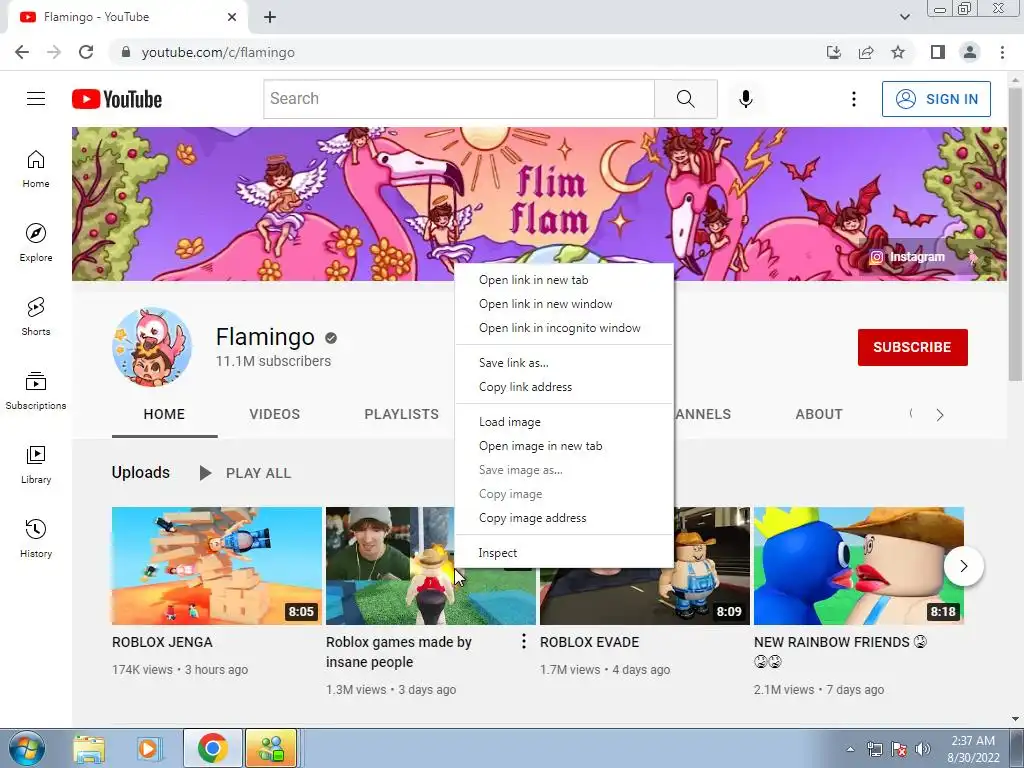Choose Copy link address
Screen dimensions: 1024x768
point(564,387)
